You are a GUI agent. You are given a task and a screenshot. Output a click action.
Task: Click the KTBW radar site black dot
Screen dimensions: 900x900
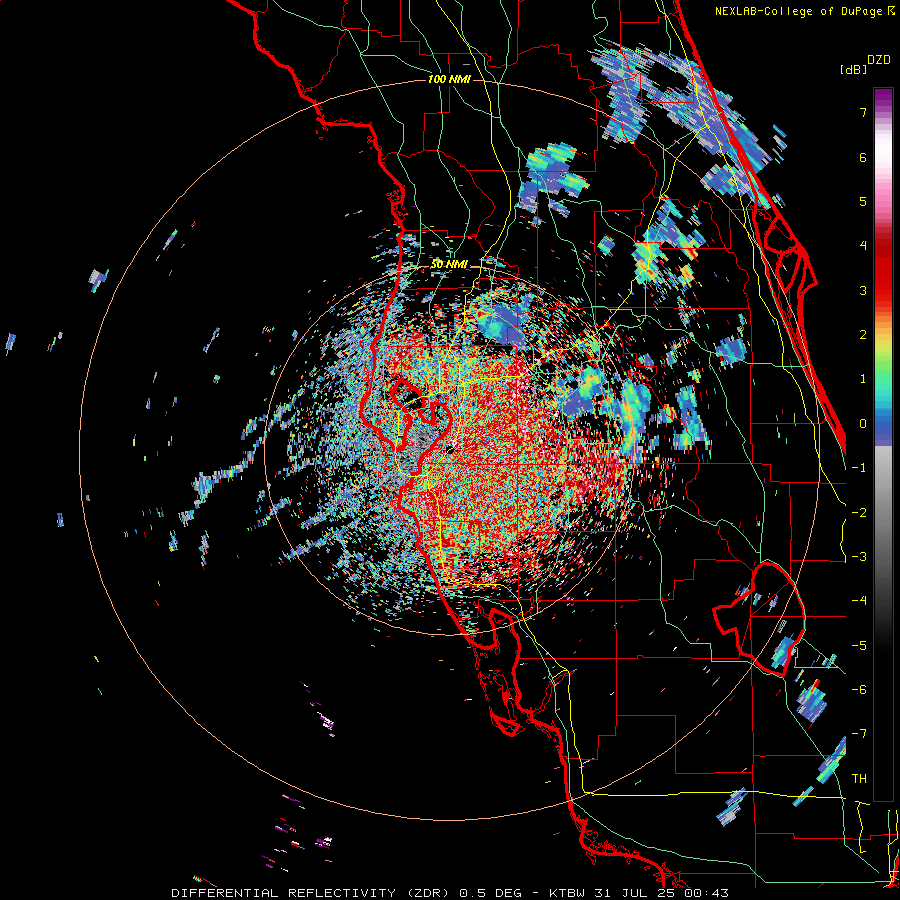(x=450, y=450)
